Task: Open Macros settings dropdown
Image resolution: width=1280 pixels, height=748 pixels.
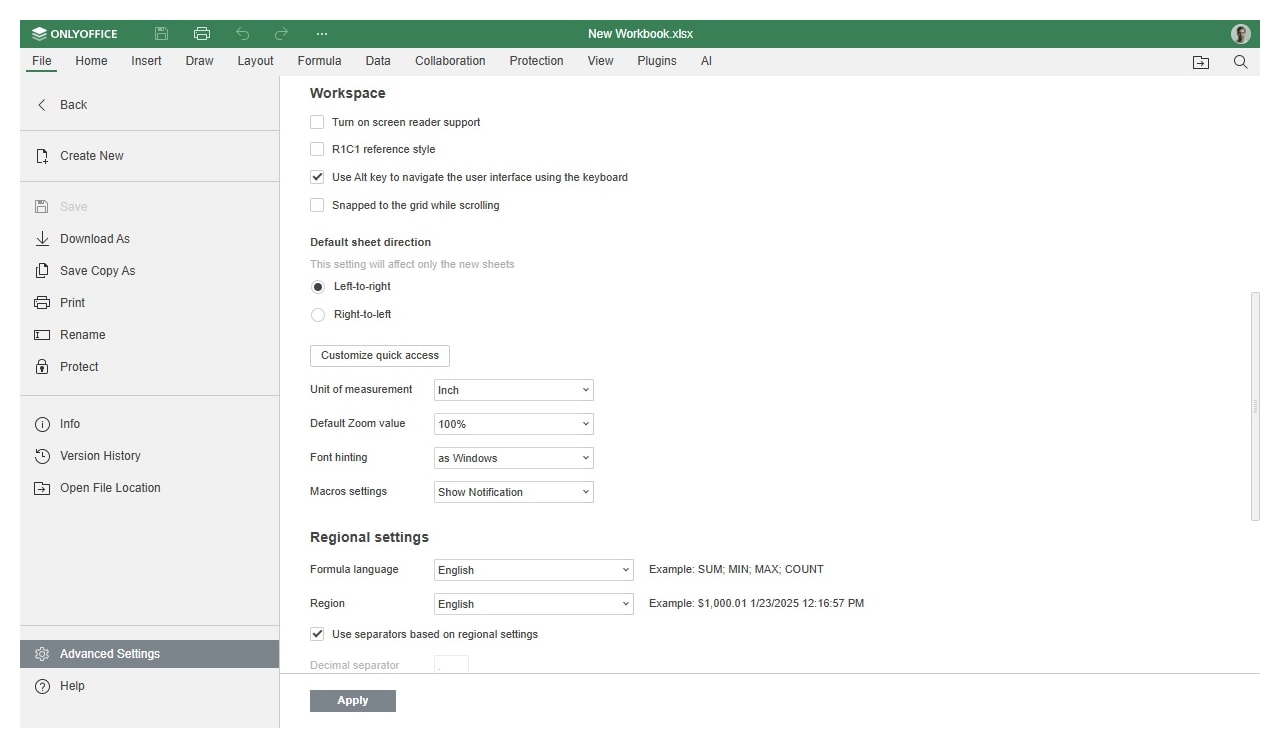Action: click(x=514, y=492)
